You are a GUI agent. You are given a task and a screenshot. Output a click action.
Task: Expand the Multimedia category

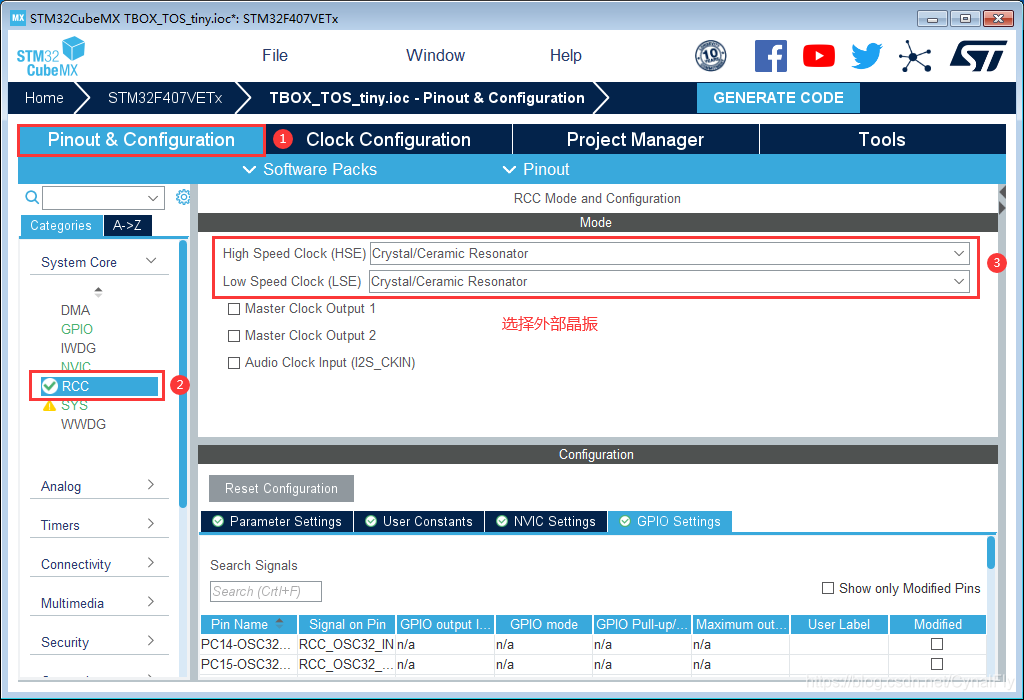(99, 603)
